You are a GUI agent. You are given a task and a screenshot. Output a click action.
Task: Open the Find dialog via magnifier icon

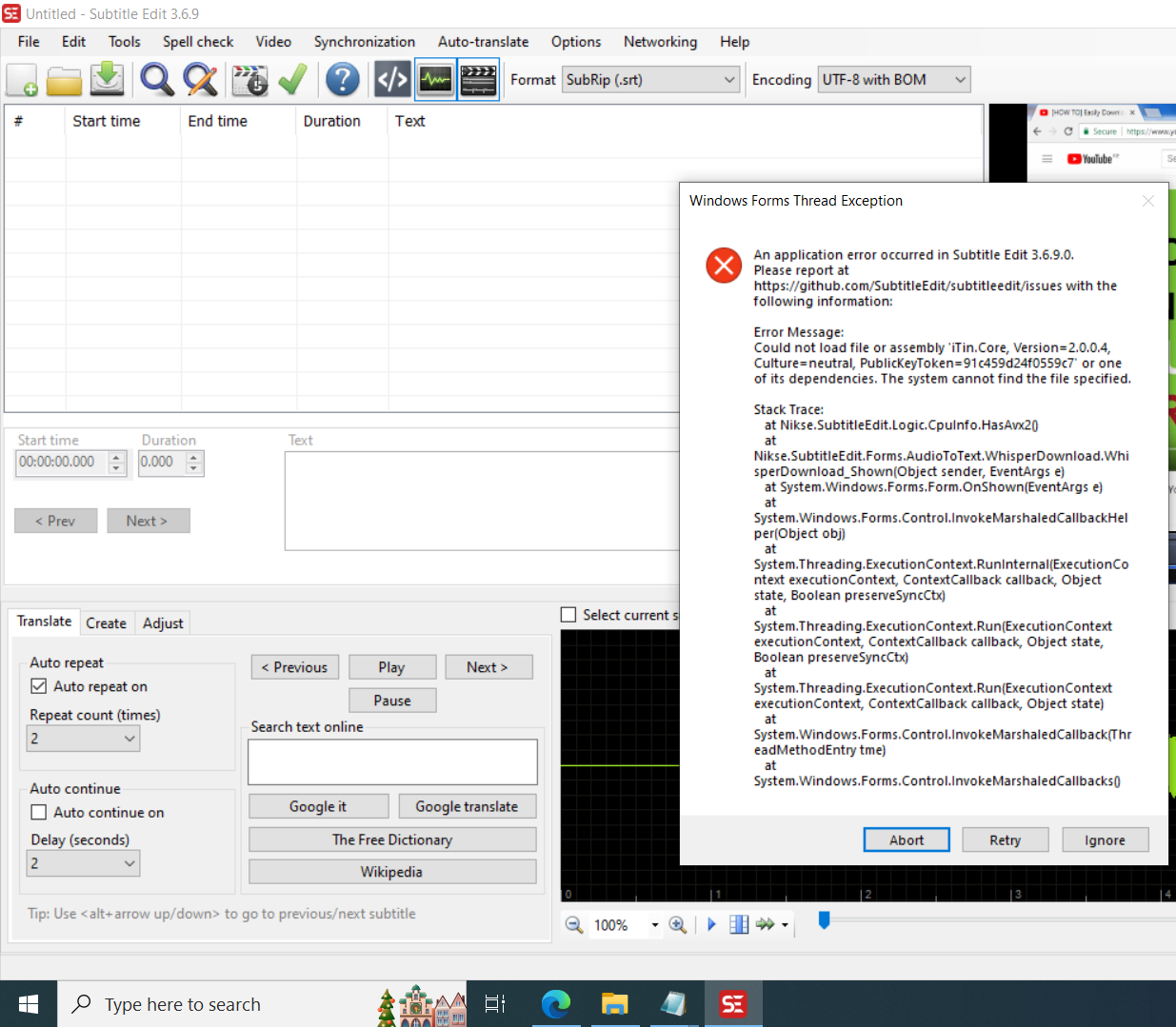click(156, 80)
